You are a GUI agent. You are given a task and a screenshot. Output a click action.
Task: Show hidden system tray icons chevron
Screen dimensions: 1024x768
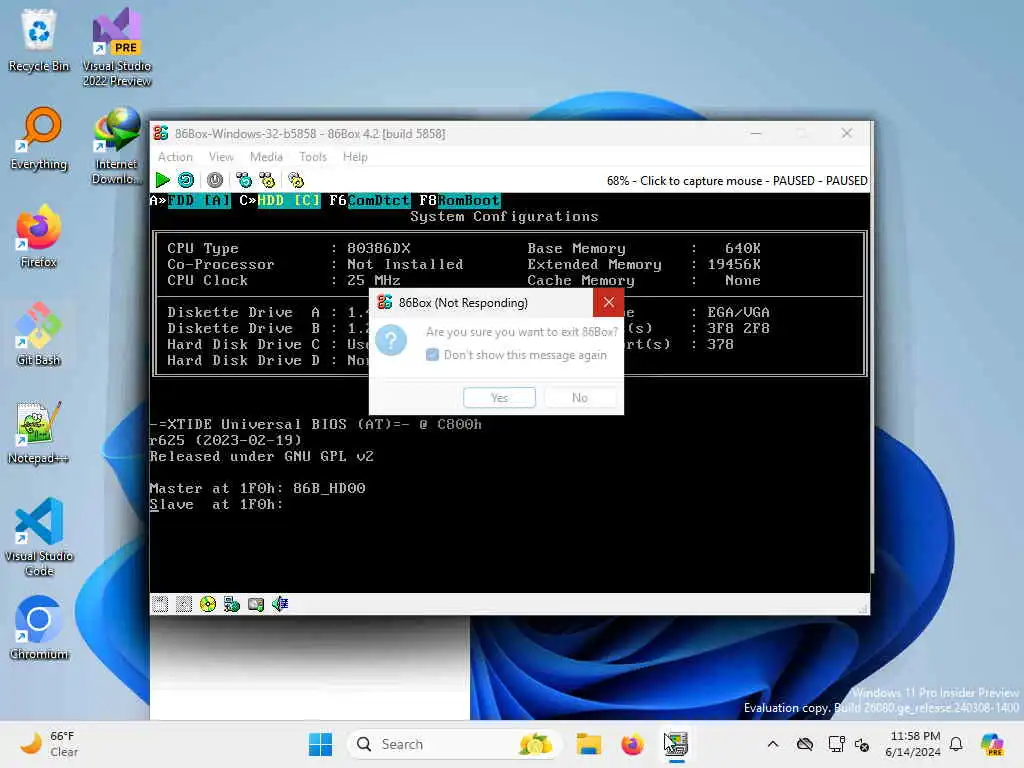(x=773, y=744)
